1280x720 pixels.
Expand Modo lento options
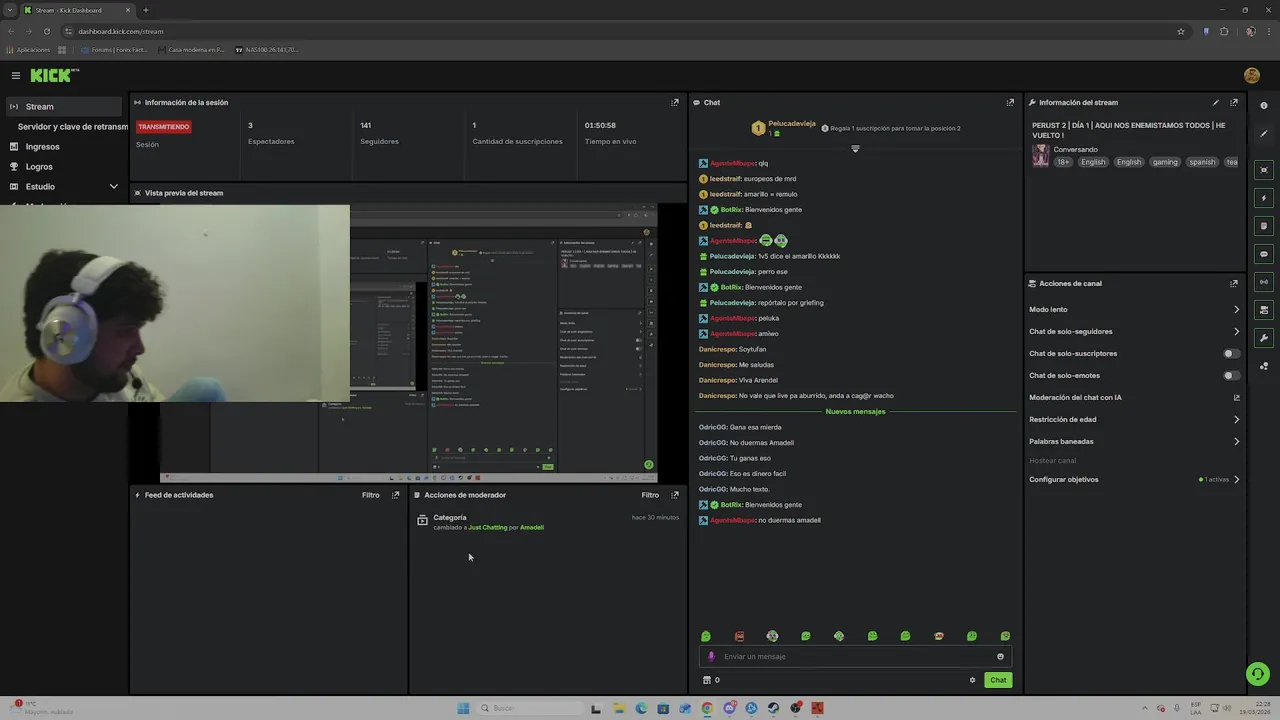click(1236, 309)
